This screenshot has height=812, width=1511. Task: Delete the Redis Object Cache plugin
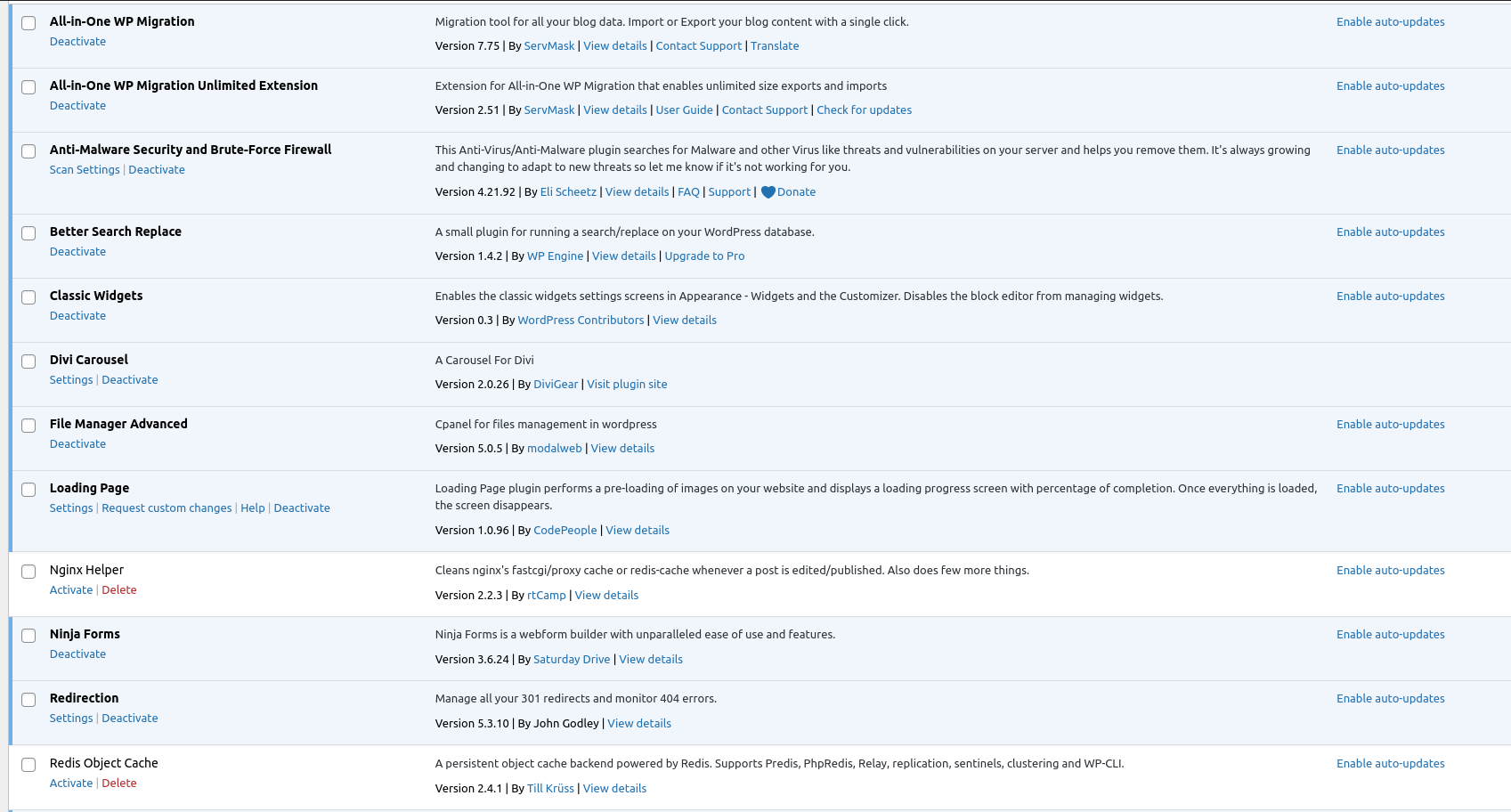(x=119, y=784)
